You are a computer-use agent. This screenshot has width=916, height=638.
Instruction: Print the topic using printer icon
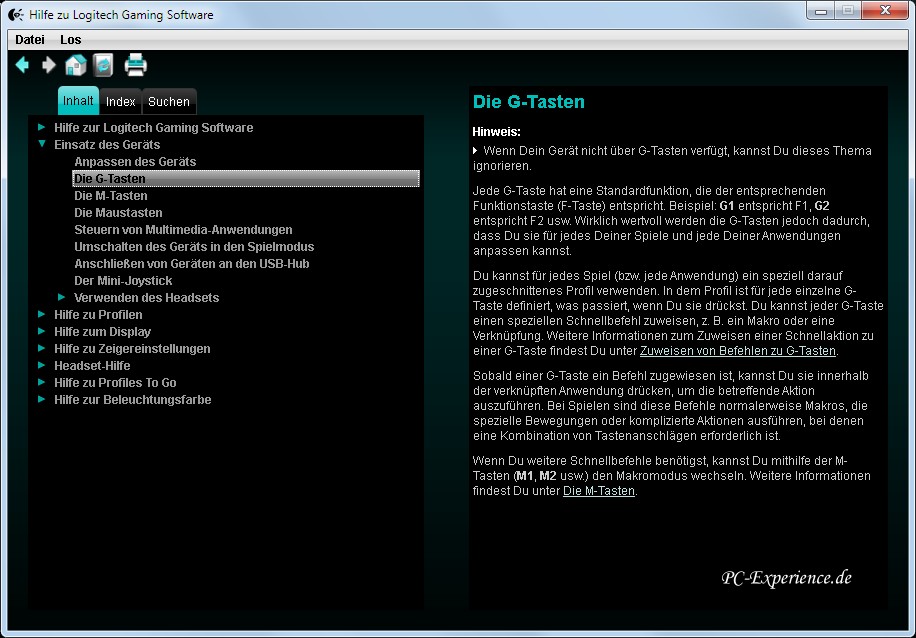tap(136, 66)
